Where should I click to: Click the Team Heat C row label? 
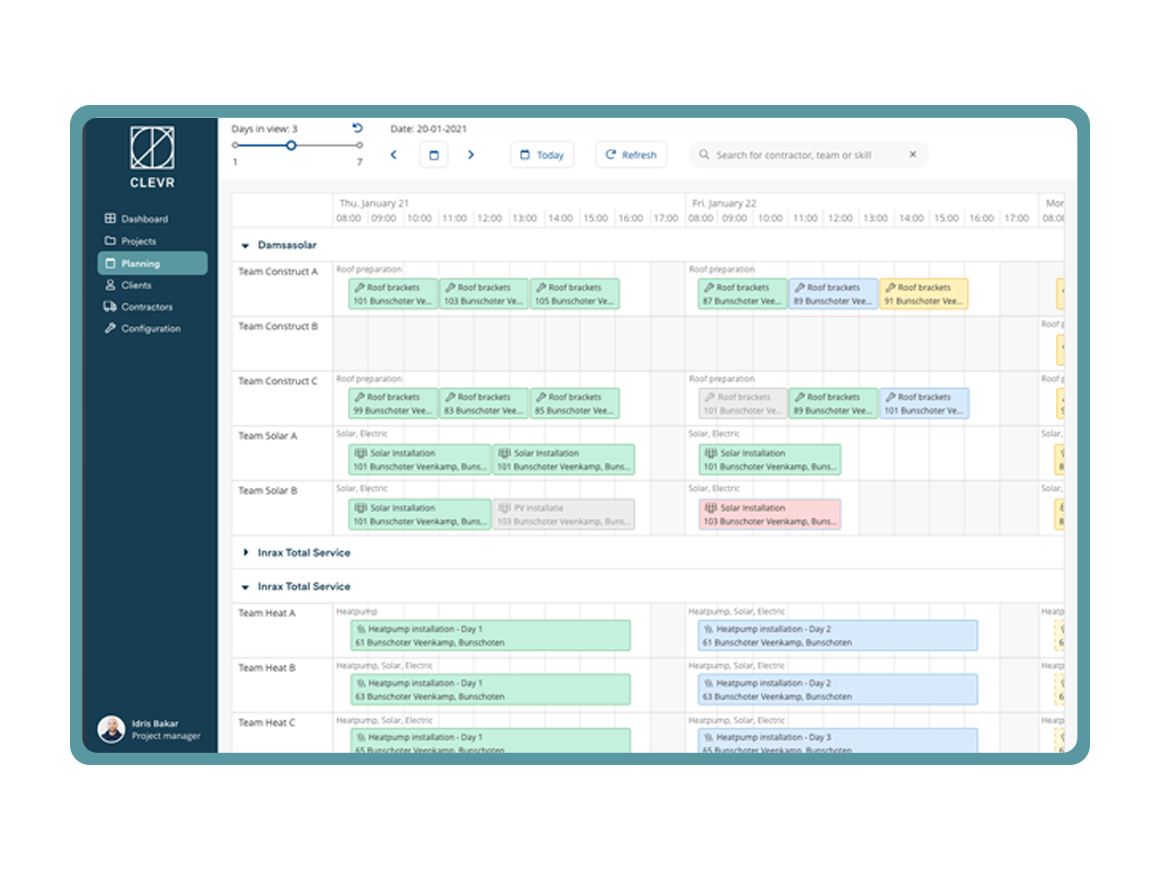point(267,723)
